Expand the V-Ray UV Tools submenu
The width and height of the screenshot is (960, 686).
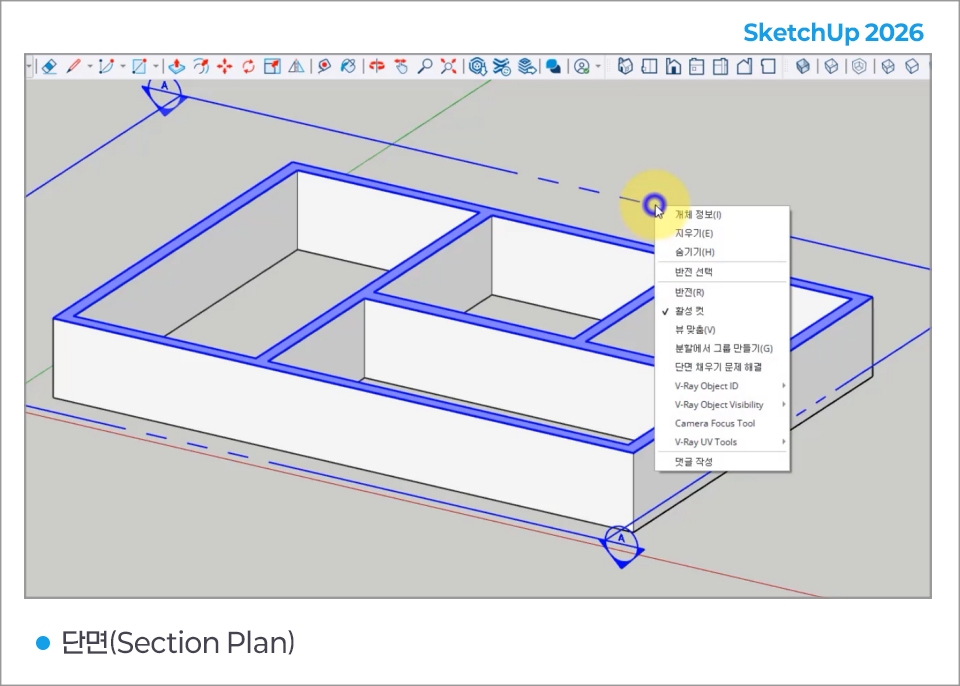pyautogui.click(x=722, y=442)
